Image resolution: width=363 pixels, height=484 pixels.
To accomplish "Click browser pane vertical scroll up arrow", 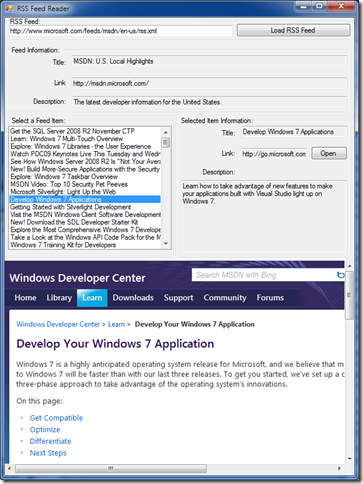I will [349, 266].
